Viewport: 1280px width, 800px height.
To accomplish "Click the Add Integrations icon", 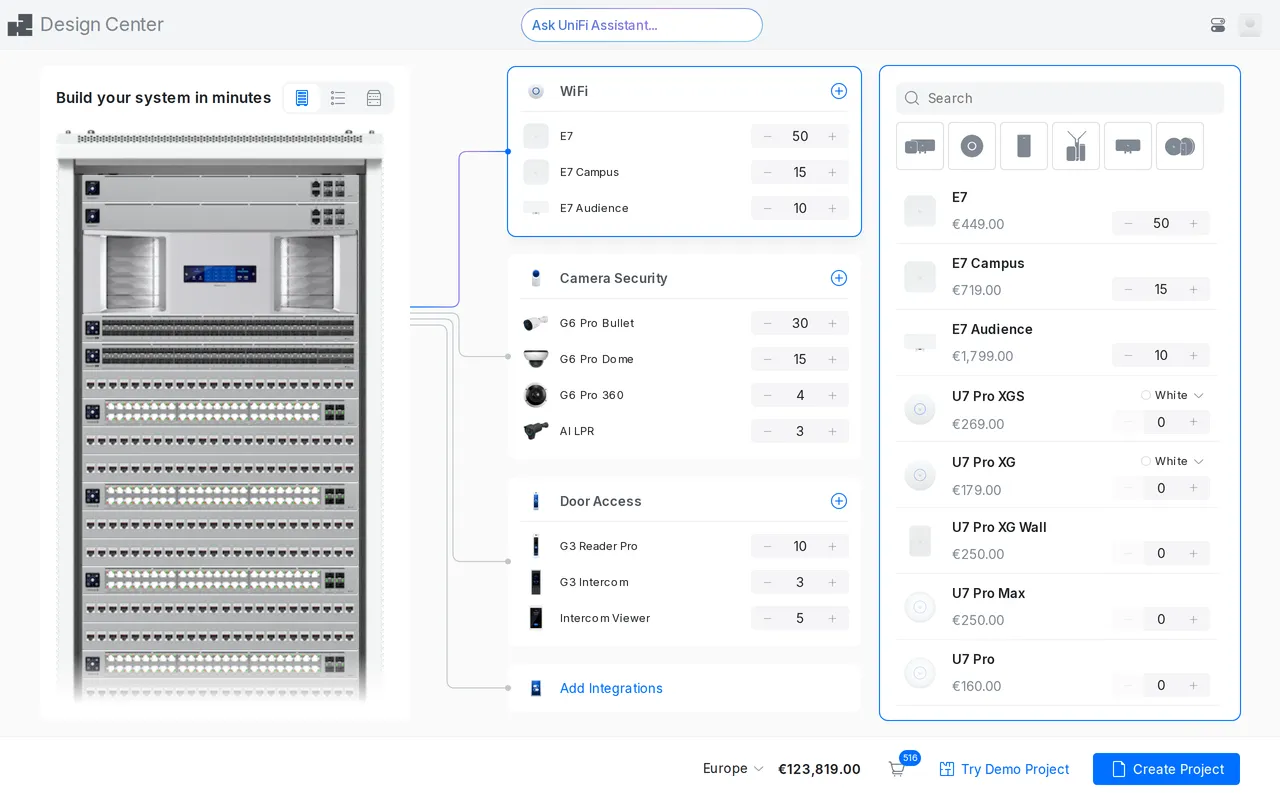I will pos(536,688).
